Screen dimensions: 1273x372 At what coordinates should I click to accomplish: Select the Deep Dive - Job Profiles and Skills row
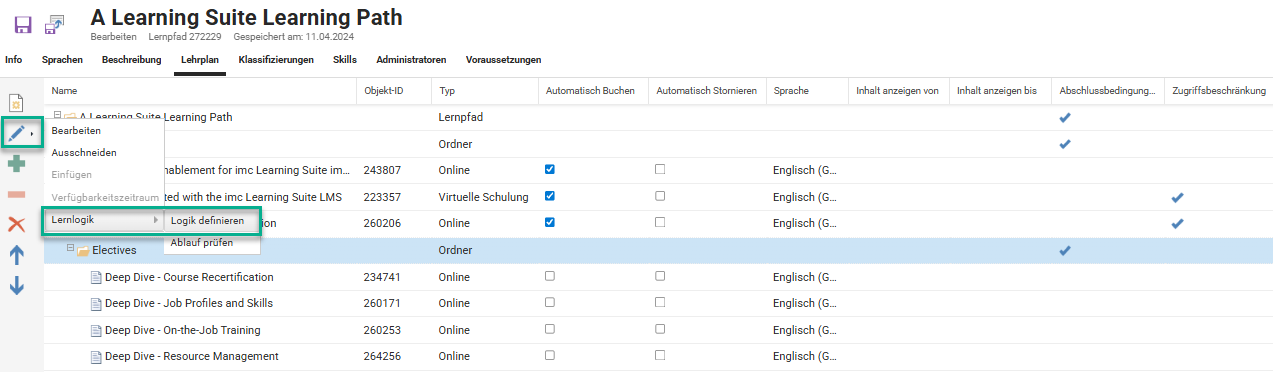click(659, 303)
